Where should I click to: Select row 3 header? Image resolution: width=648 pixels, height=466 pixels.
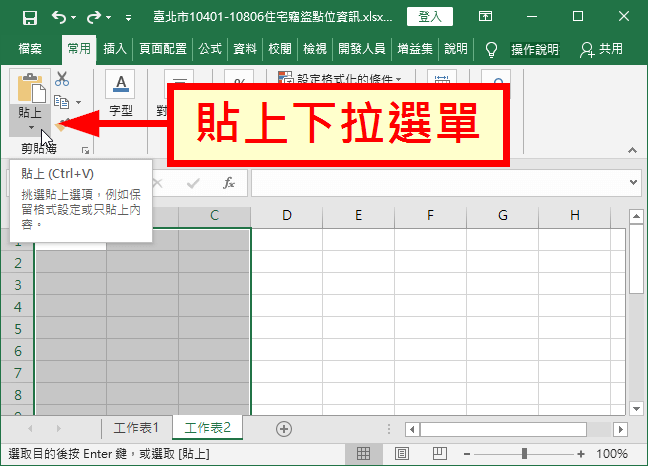click(17, 285)
